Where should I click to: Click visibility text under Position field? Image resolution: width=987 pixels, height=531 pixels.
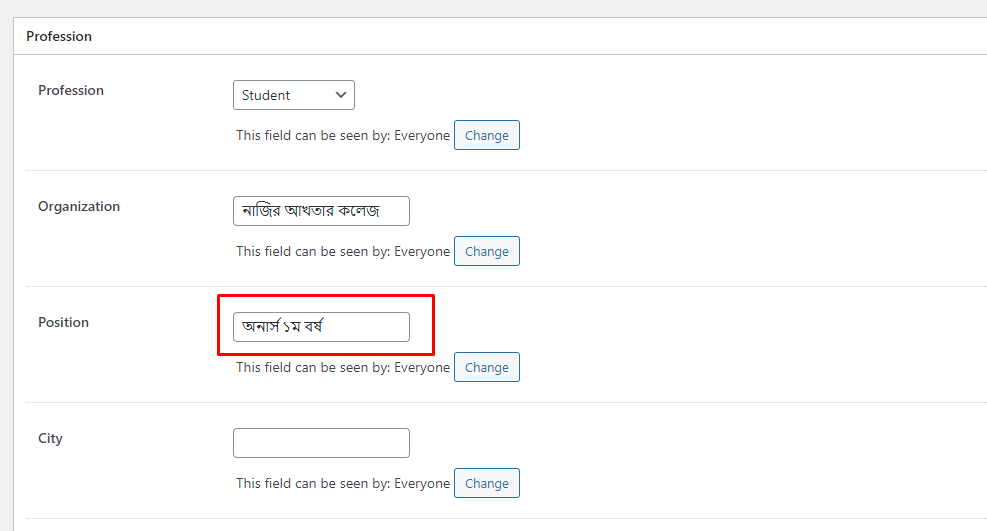click(x=343, y=367)
